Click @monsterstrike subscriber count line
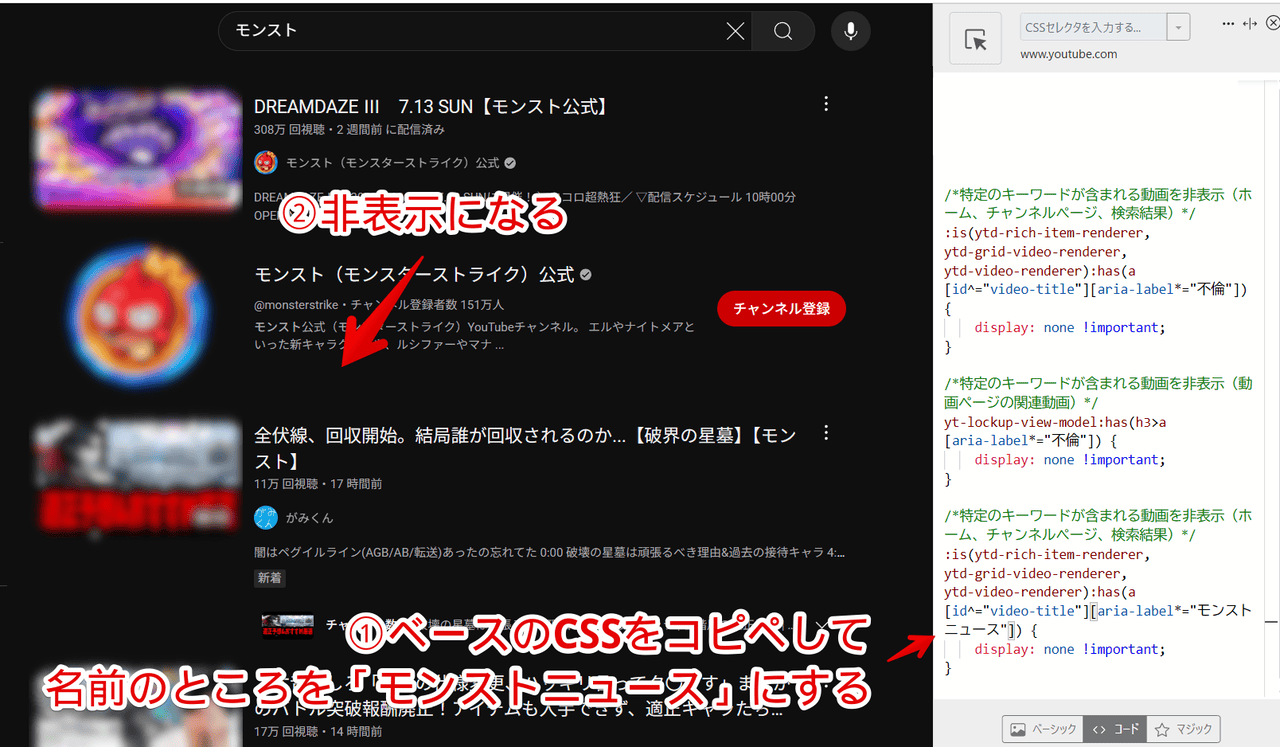The width and height of the screenshot is (1280, 747). click(379, 305)
